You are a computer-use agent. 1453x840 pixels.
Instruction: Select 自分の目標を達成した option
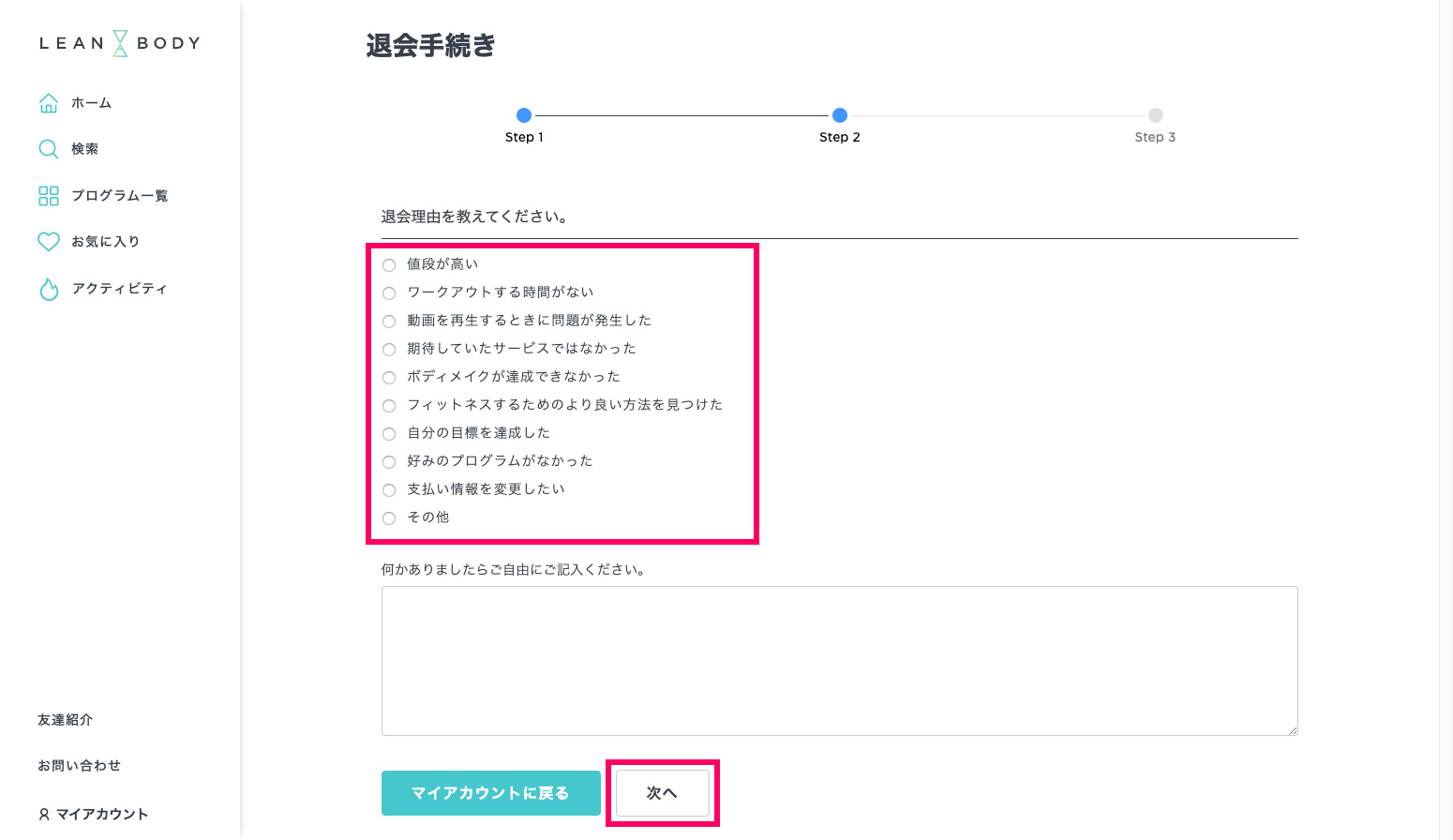tap(389, 434)
